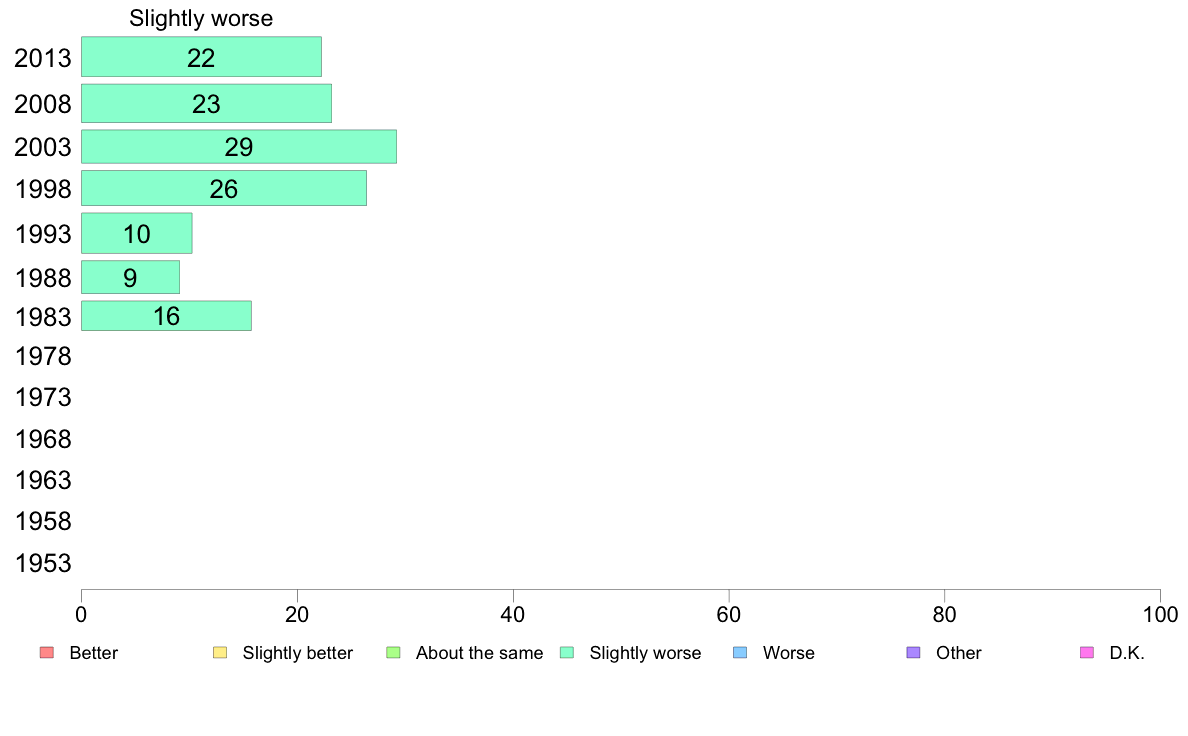
Task: Click the Slightly worse chart title
Action: 201,18
